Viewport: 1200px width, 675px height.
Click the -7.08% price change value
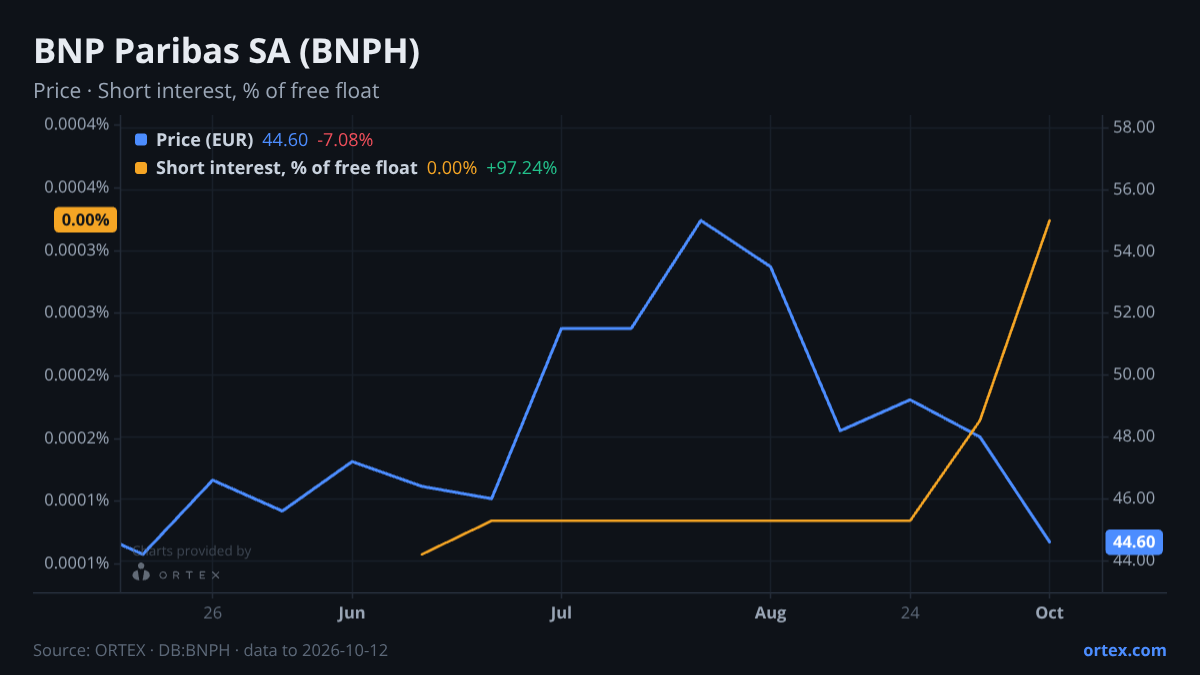click(345, 140)
